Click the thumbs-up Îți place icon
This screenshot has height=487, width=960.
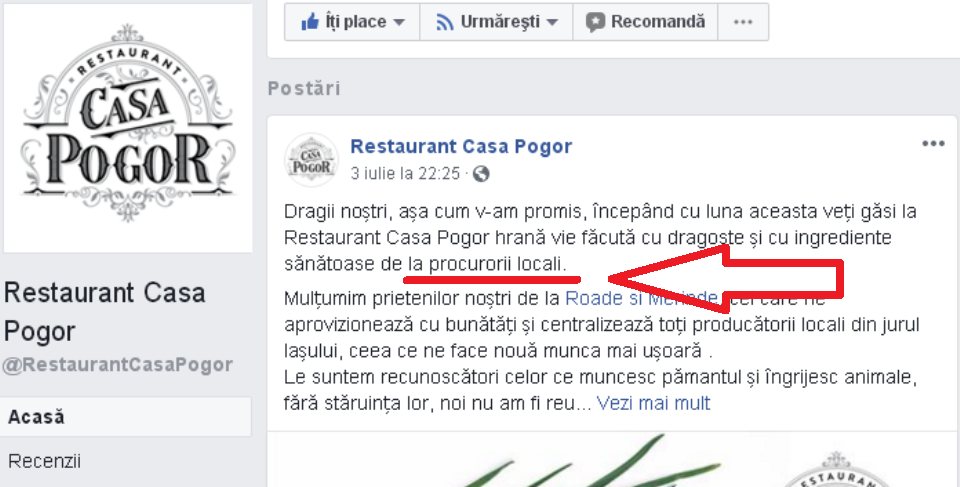(x=310, y=22)
